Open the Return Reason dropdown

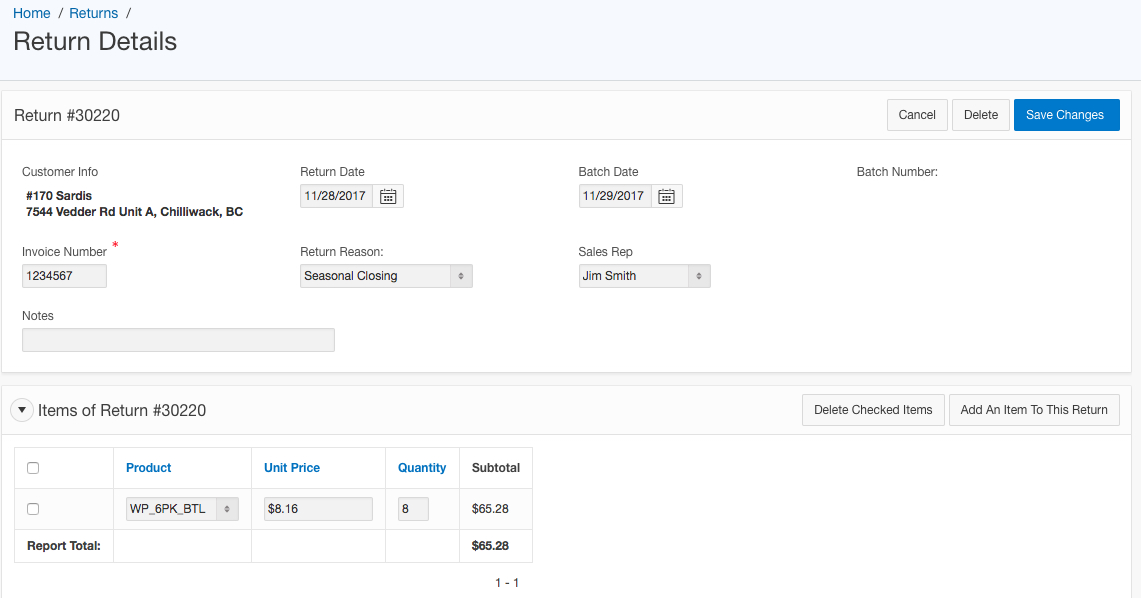click(386, 276)
